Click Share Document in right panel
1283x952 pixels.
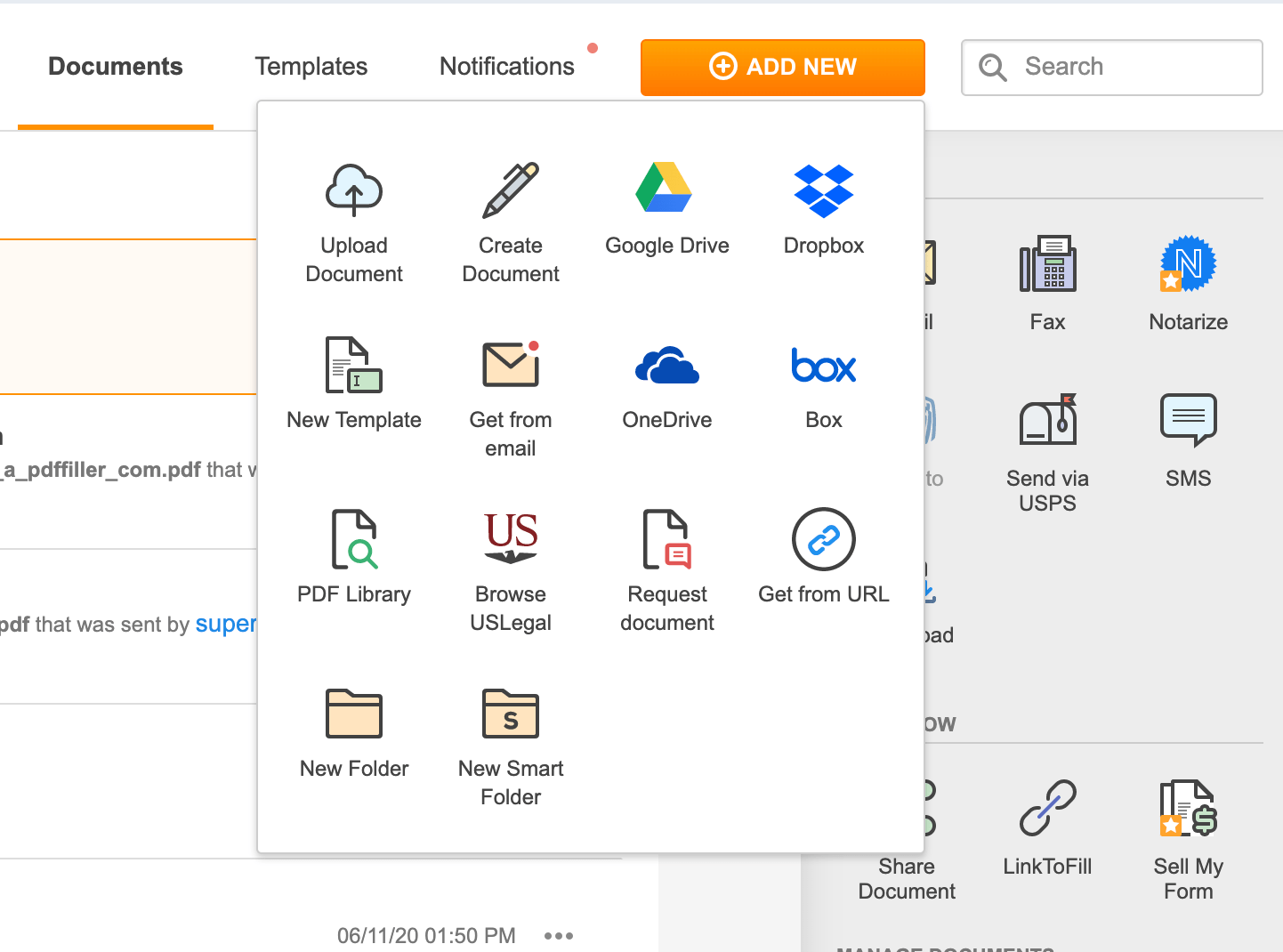click(907, 879)
